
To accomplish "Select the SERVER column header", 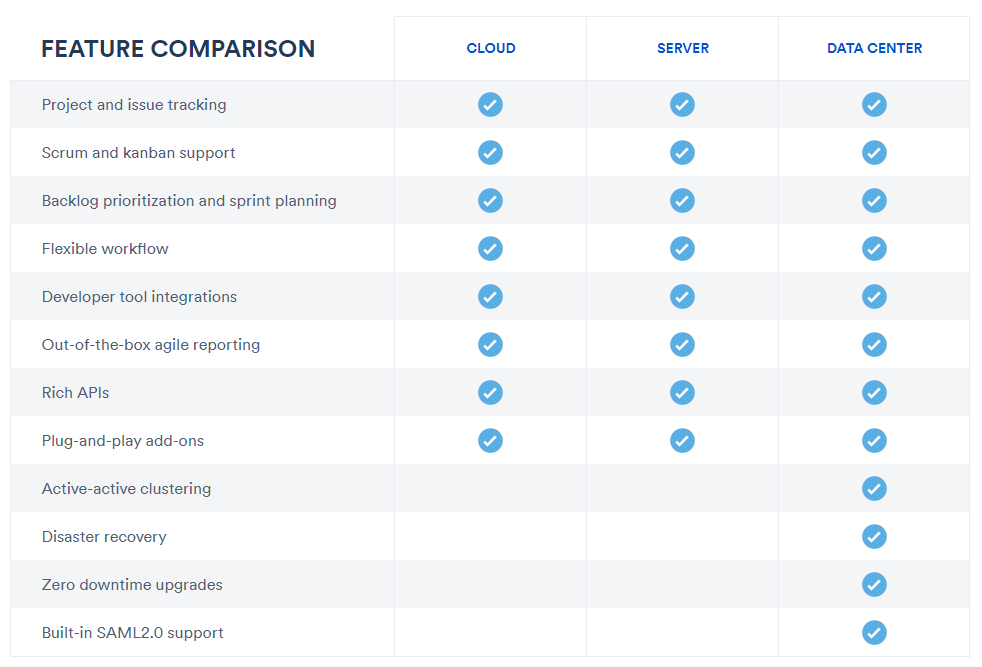I will point(683,48).
